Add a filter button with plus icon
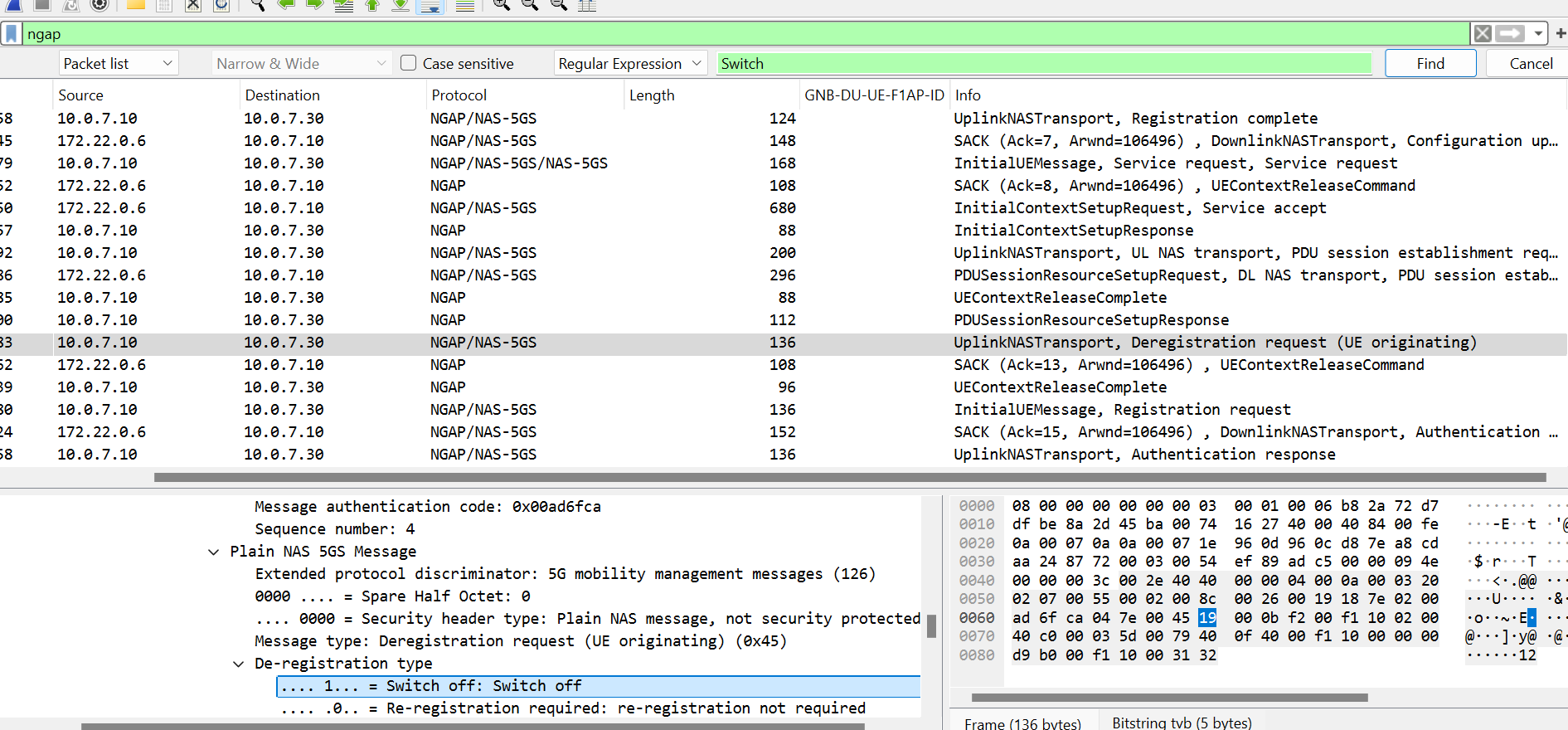 [1561, 34]
